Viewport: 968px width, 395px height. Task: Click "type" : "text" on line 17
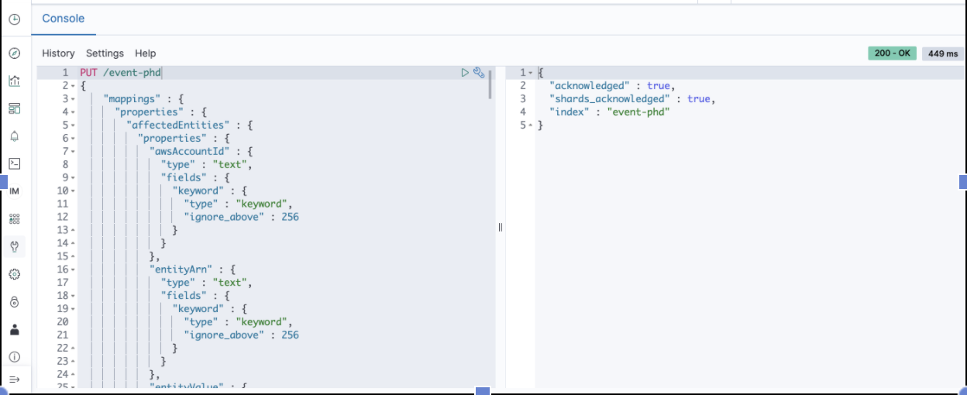(207, 283)
